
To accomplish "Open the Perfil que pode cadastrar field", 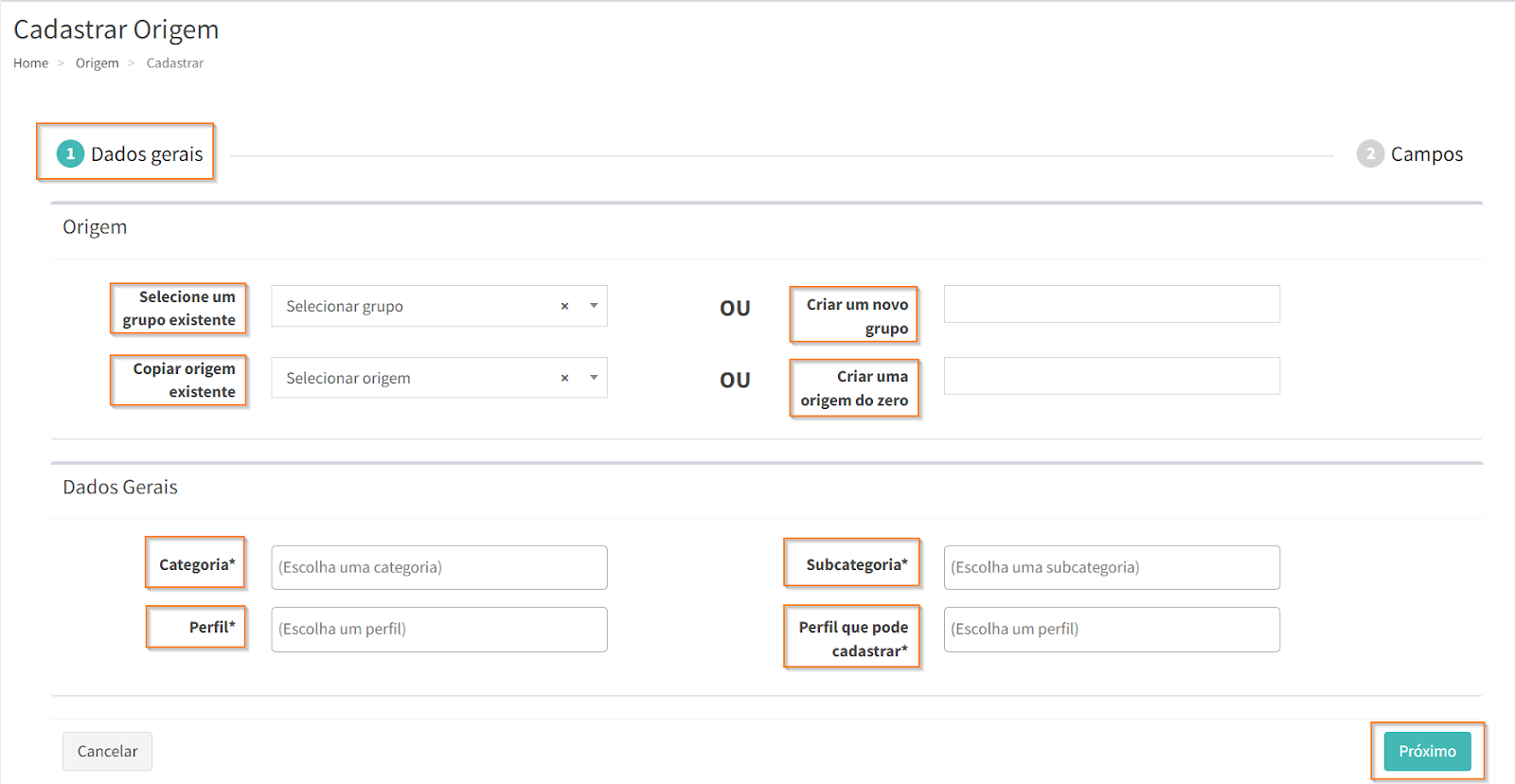I will [1111, 630].
